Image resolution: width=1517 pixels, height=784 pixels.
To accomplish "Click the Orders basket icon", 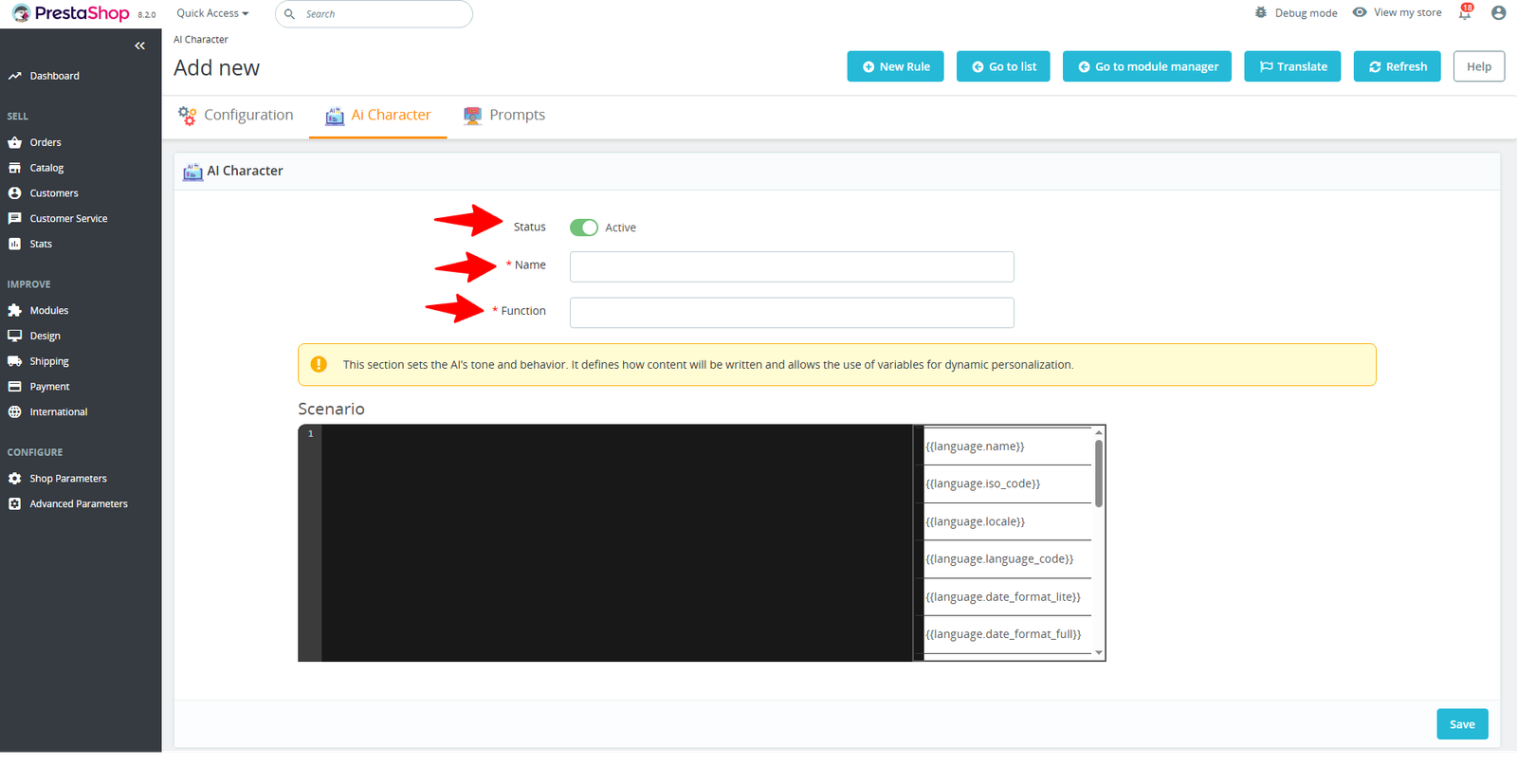I will point(14,142).
